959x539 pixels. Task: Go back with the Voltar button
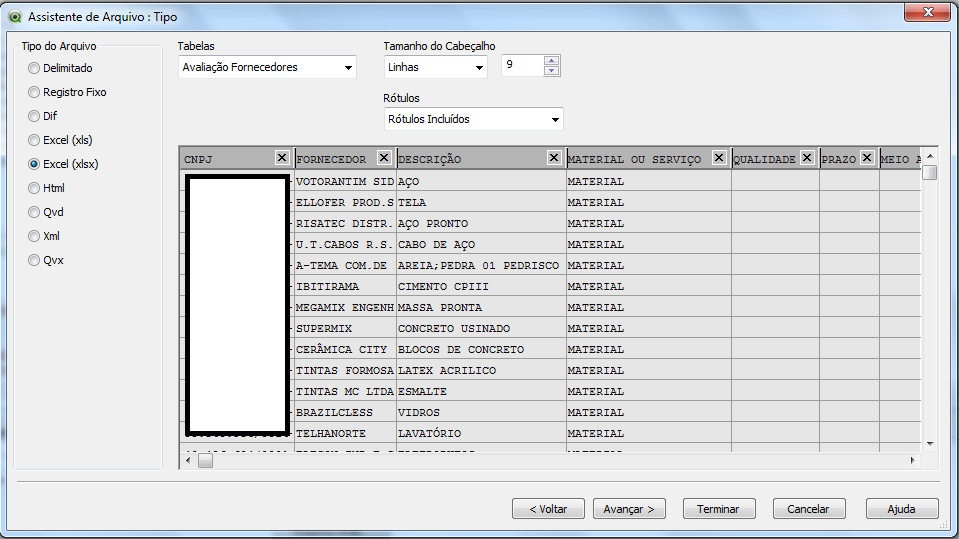click(x=549, y=509)
